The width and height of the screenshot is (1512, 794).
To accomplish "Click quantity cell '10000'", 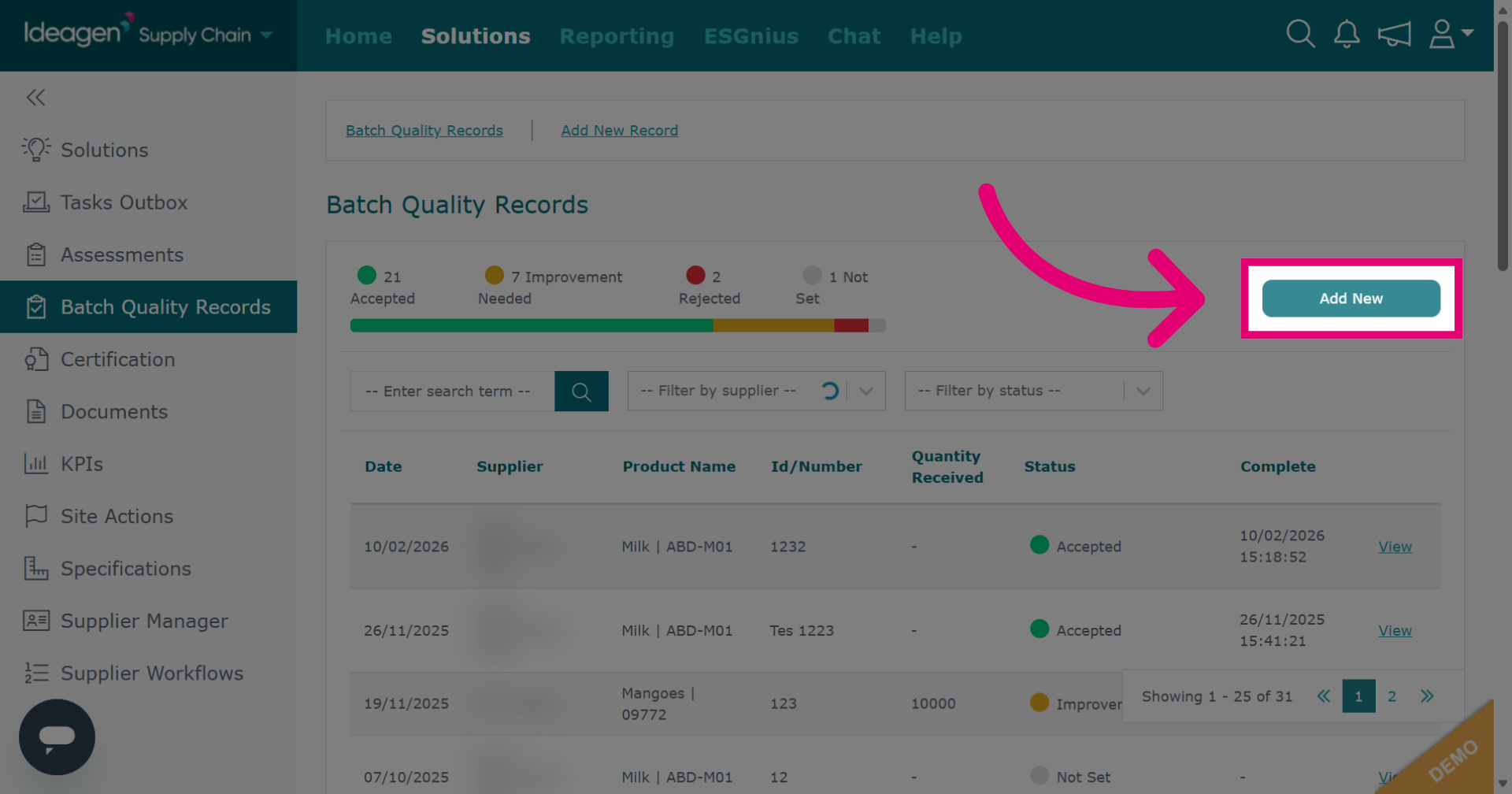I will [933, 703].
